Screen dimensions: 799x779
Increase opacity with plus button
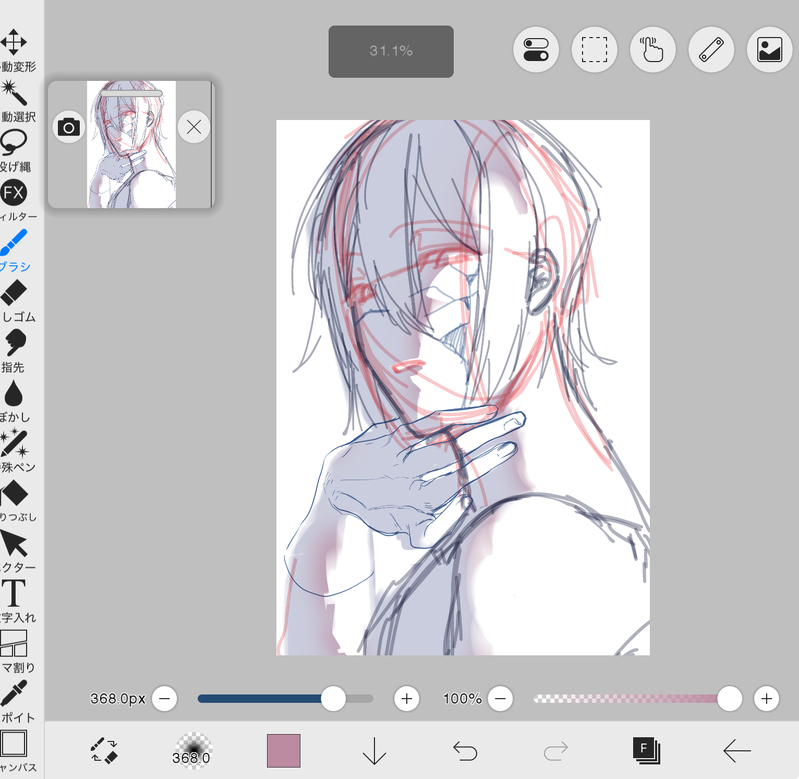766,698
